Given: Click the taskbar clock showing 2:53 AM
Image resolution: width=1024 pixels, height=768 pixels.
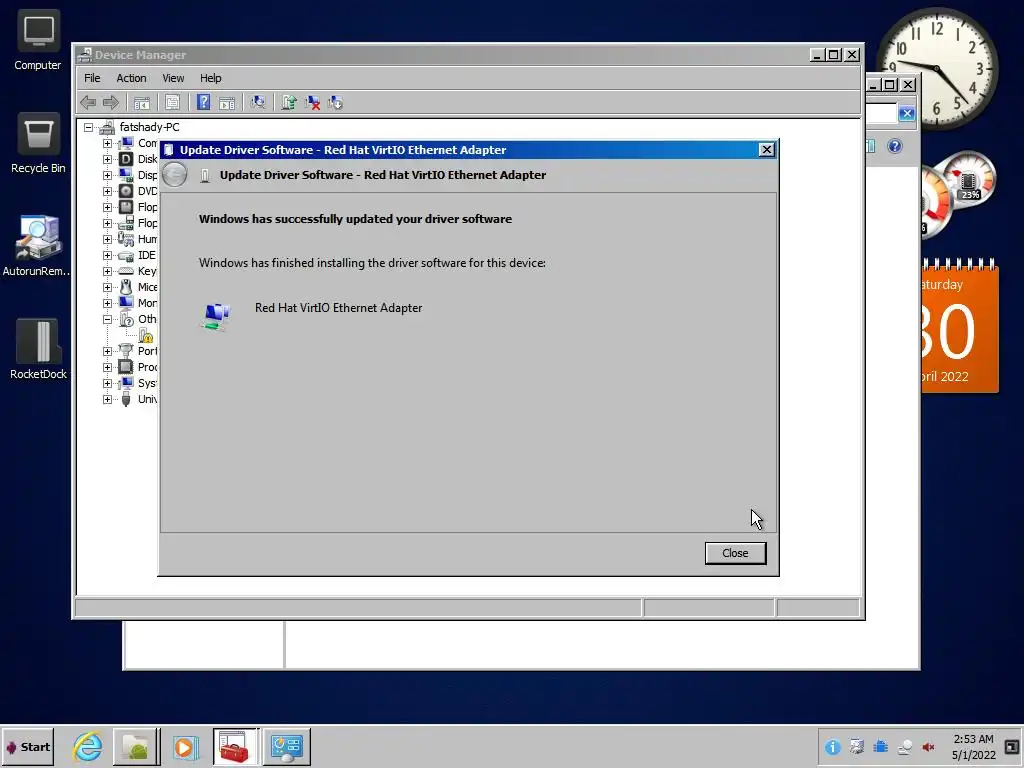Looking at the screenshot, I should pos(973,746).
